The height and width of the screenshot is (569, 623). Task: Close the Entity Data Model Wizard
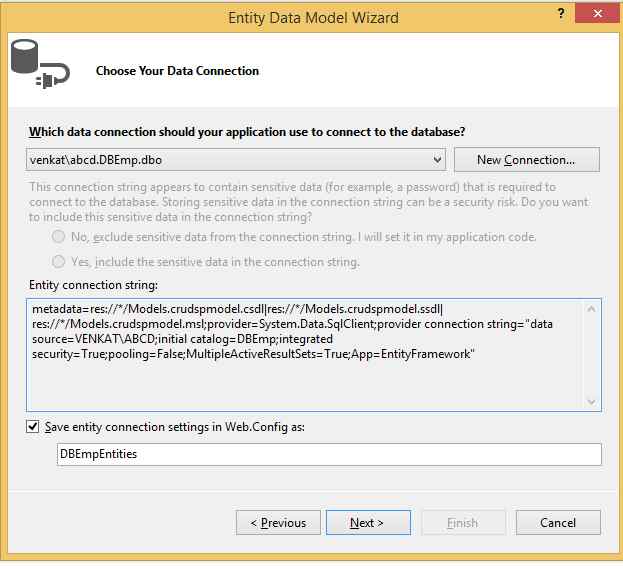pos(597,16)
